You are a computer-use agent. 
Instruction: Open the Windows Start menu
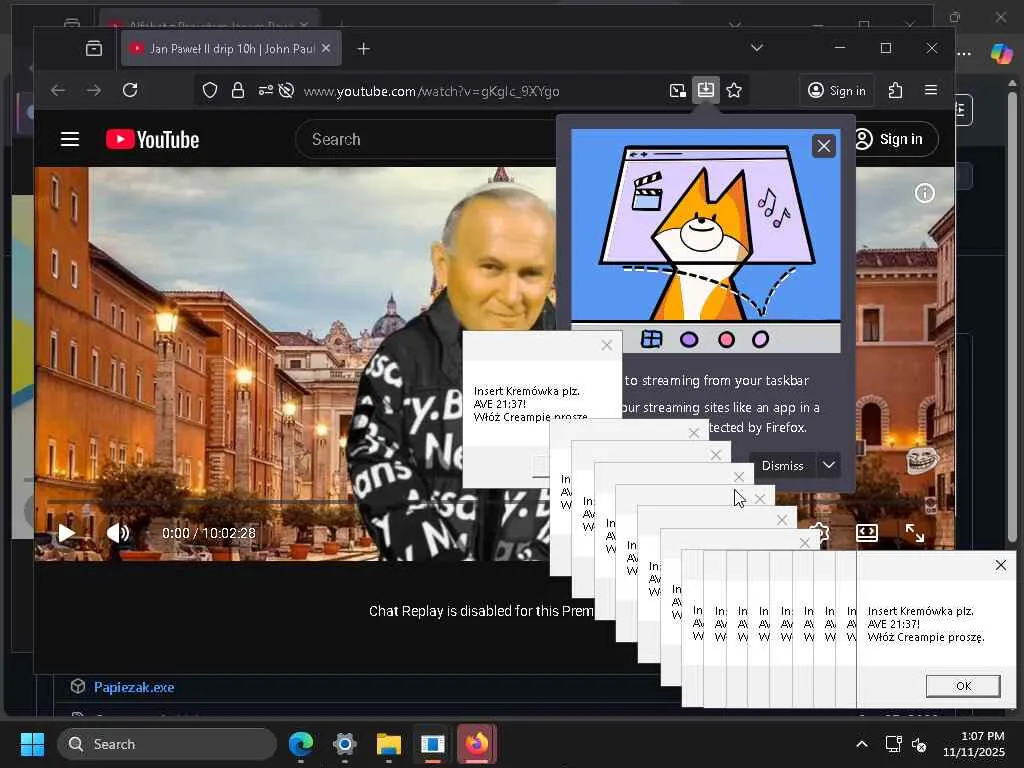coord(32,744)
